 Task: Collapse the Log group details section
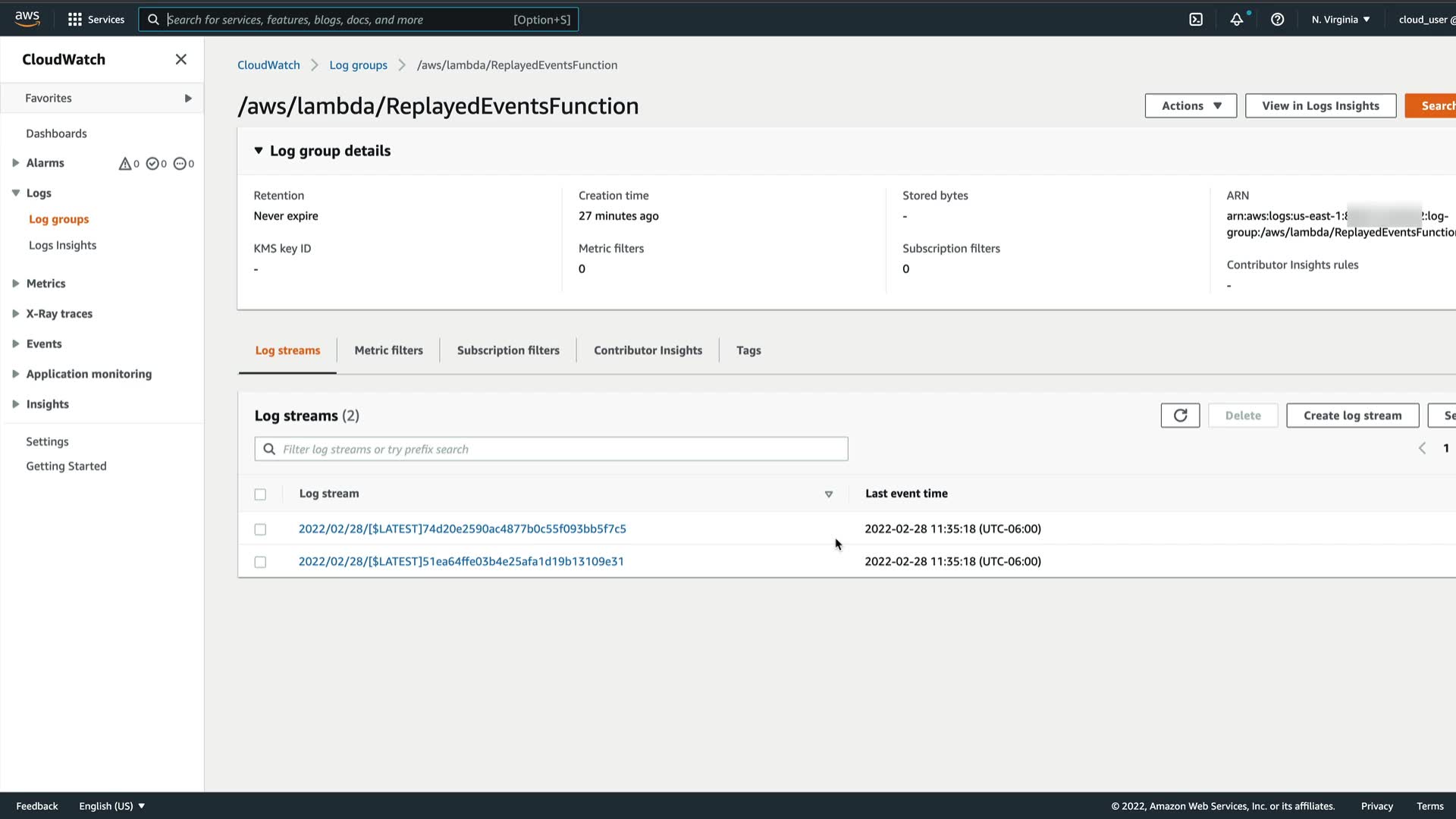tap(259, 151)
